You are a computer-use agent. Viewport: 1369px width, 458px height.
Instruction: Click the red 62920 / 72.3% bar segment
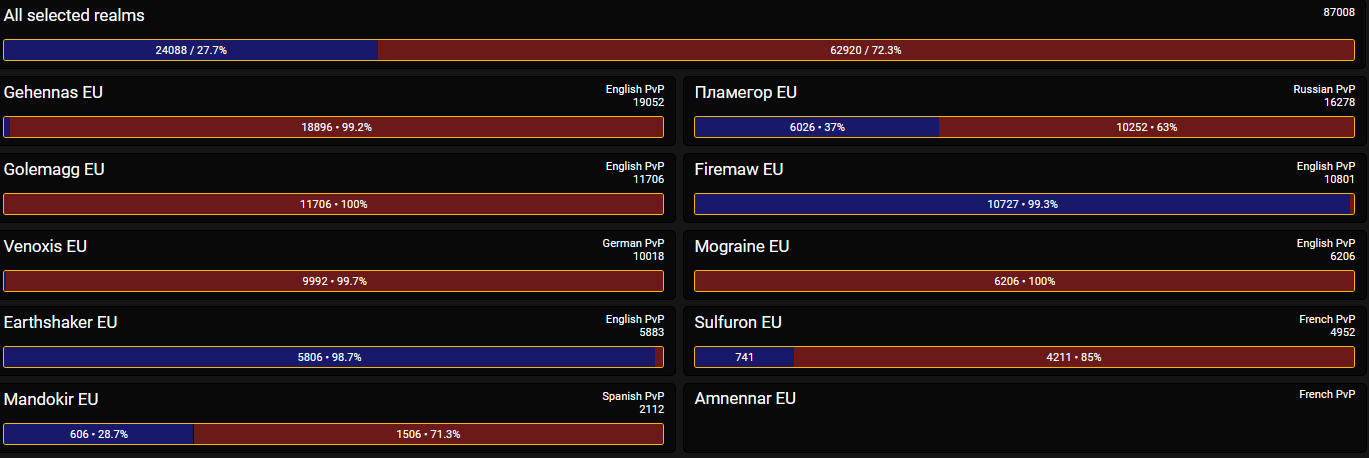click(x=866, y=50)
